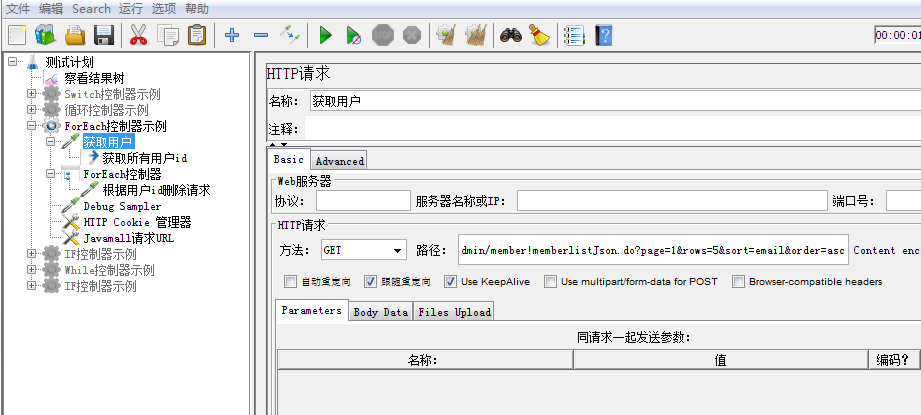This screenshot has width=921, height=415.
Task: Click the Stop sign icon
Action: click(383, 35)
